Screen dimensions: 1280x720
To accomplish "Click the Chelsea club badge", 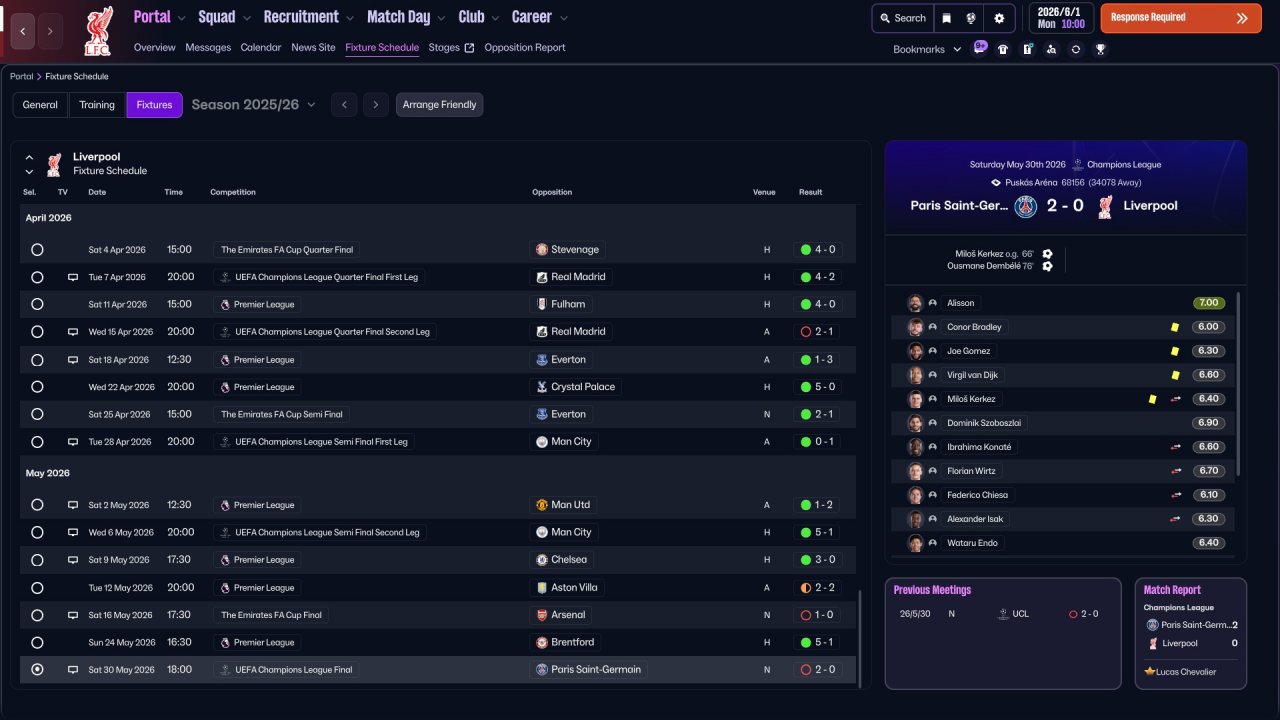I will [541, 560].
